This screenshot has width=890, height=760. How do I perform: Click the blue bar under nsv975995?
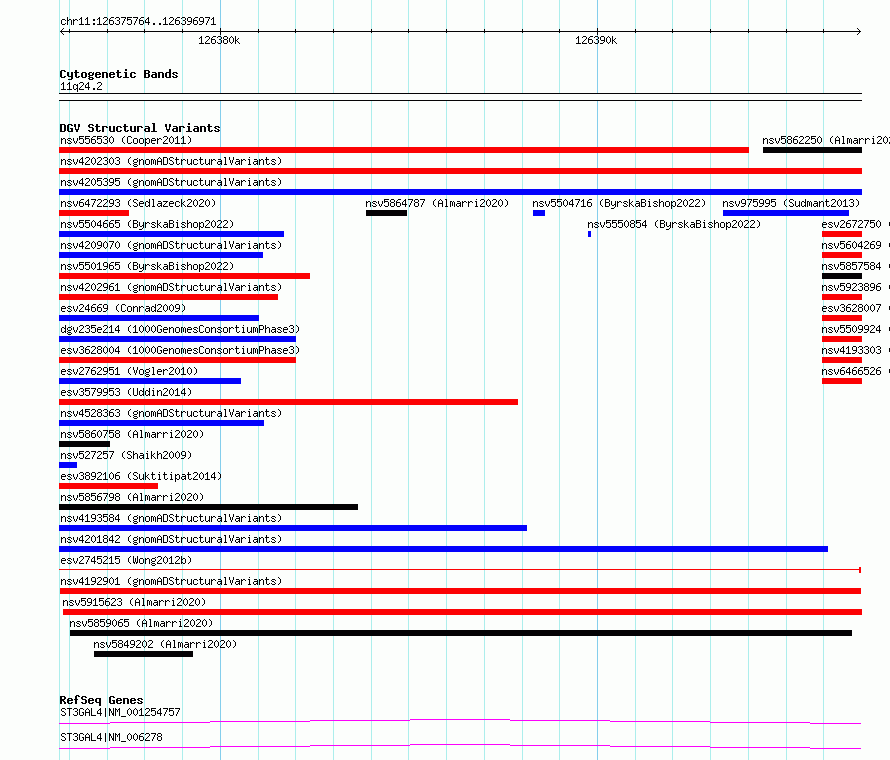click(x=786, y=213)
